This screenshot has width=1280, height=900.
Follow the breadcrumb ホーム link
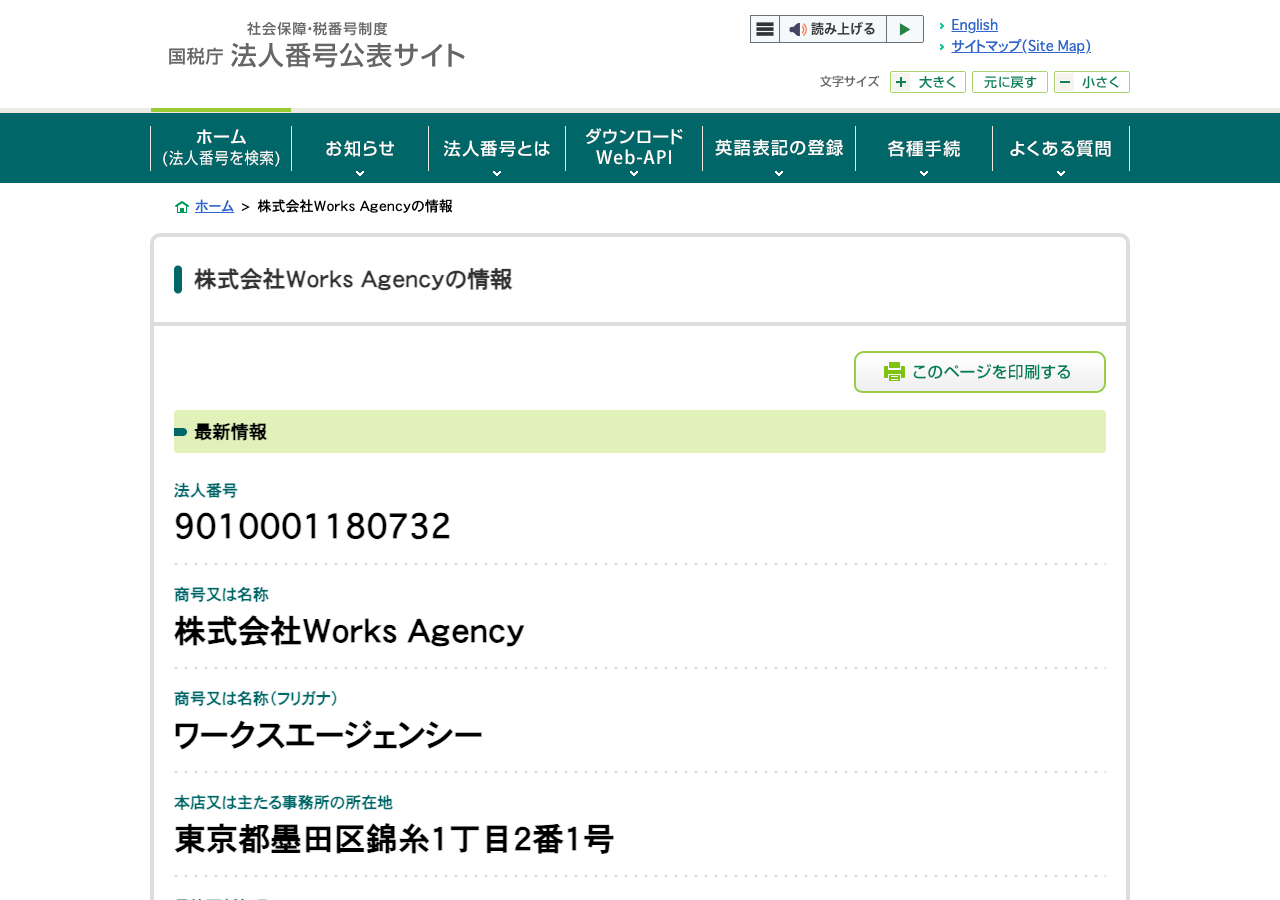pyautogui.click(x=214, y=206)
